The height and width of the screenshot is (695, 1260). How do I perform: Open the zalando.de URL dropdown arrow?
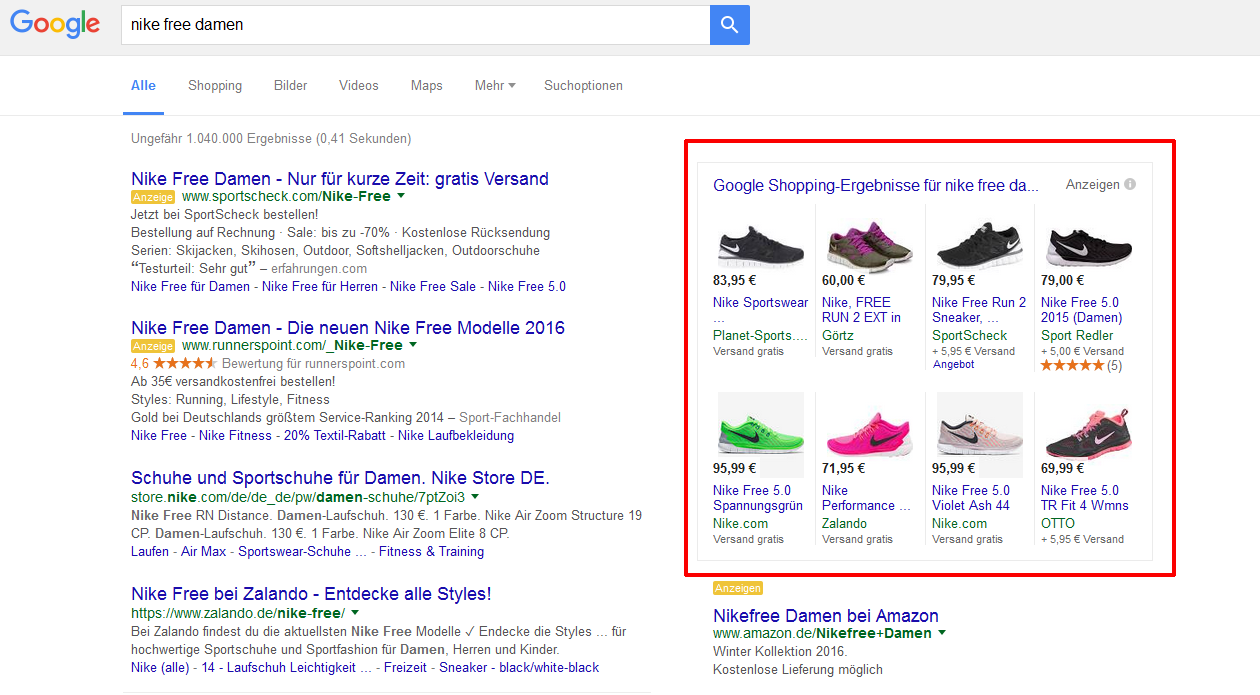click(355, 613)
